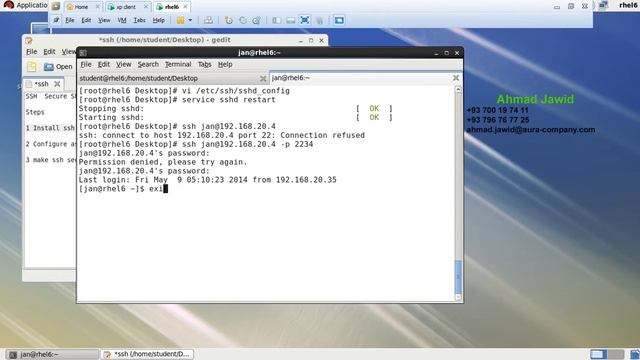Screen dimensions: 640x360
Task: Close the *ssh document tab in gedit
Action: click(57, 84)
